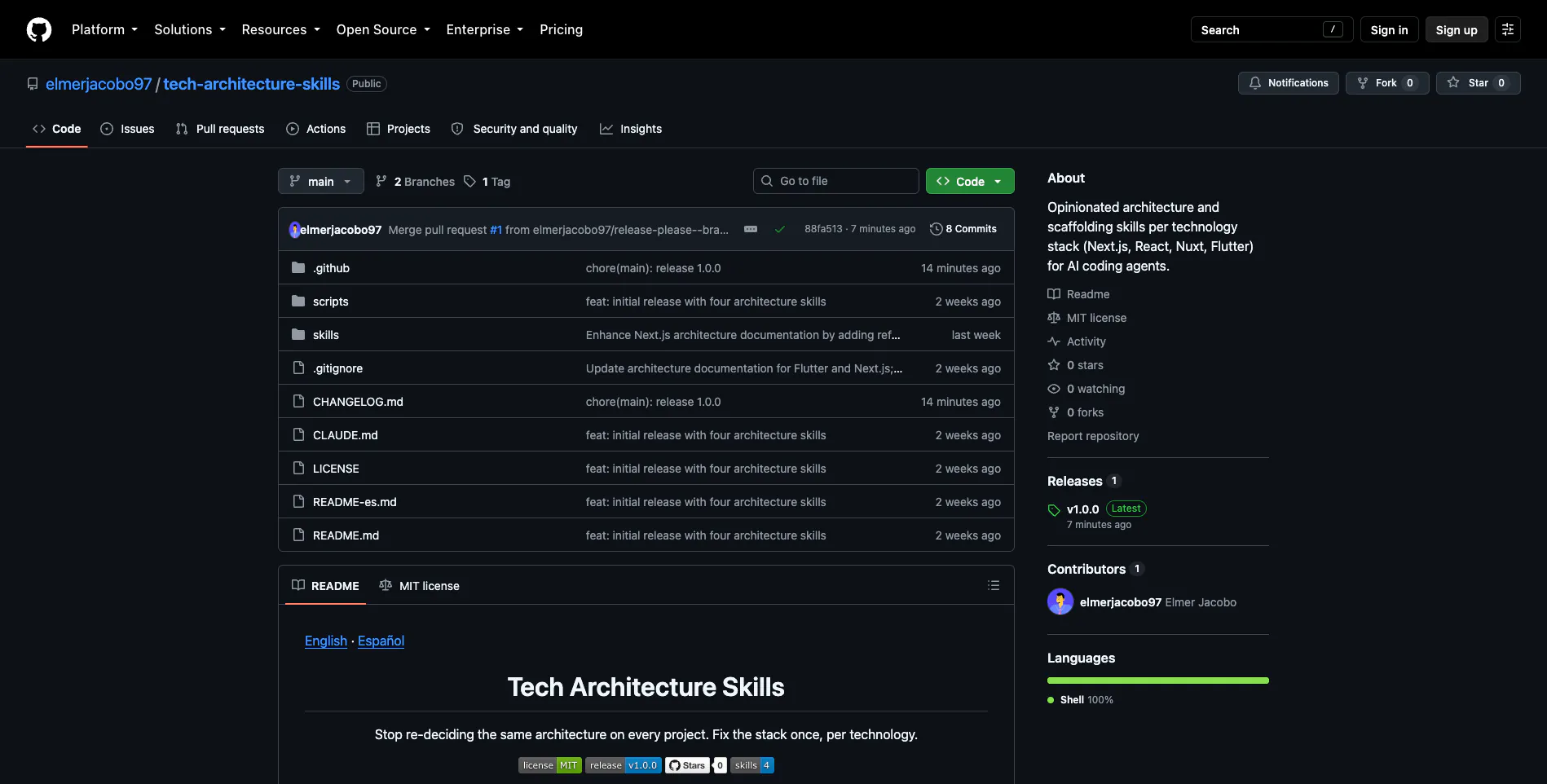This screenshot has width=1547, height=784.
Task: Expand the Open Source menu
Action: pos(383,29)
